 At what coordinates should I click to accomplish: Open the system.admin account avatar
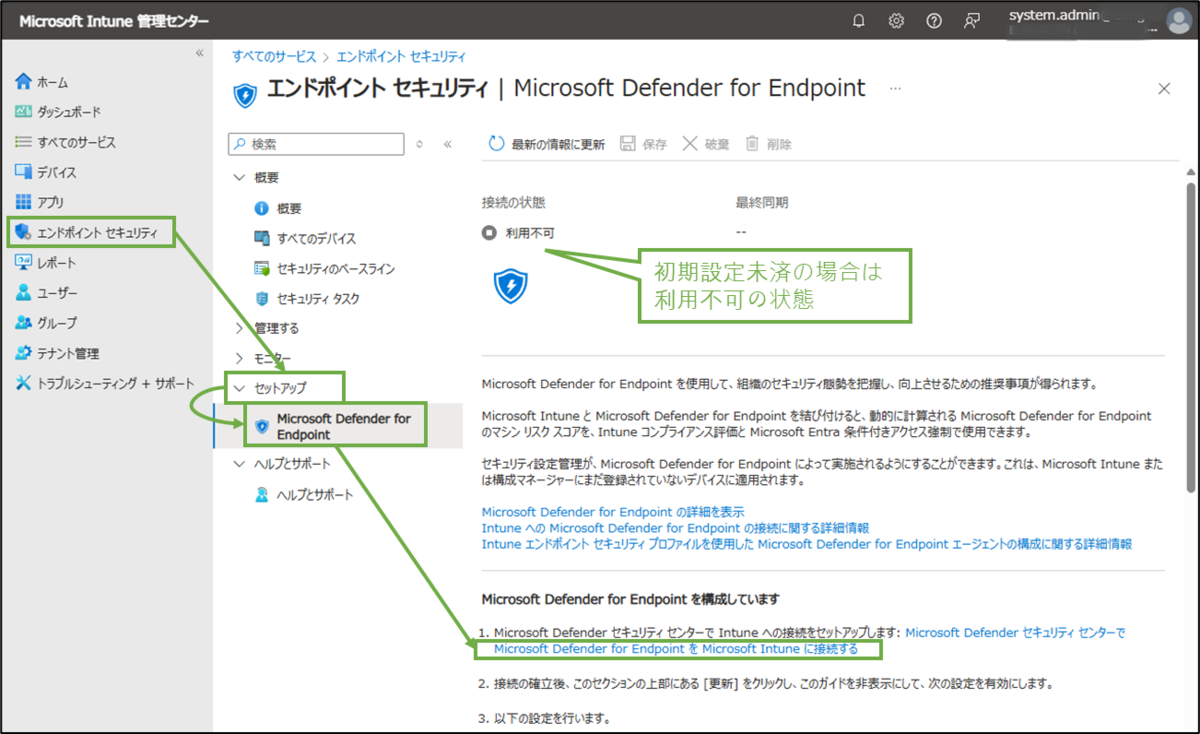pos(1178,20)
